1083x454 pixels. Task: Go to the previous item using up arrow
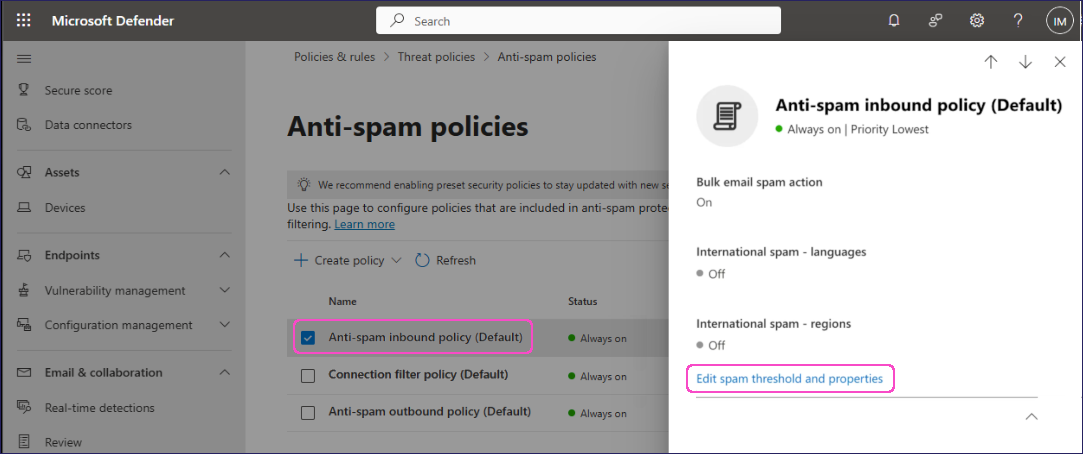(991, 62)
